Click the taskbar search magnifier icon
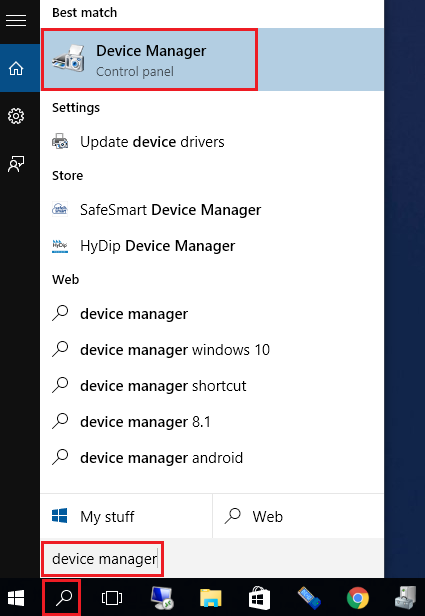 coord(62,598)
